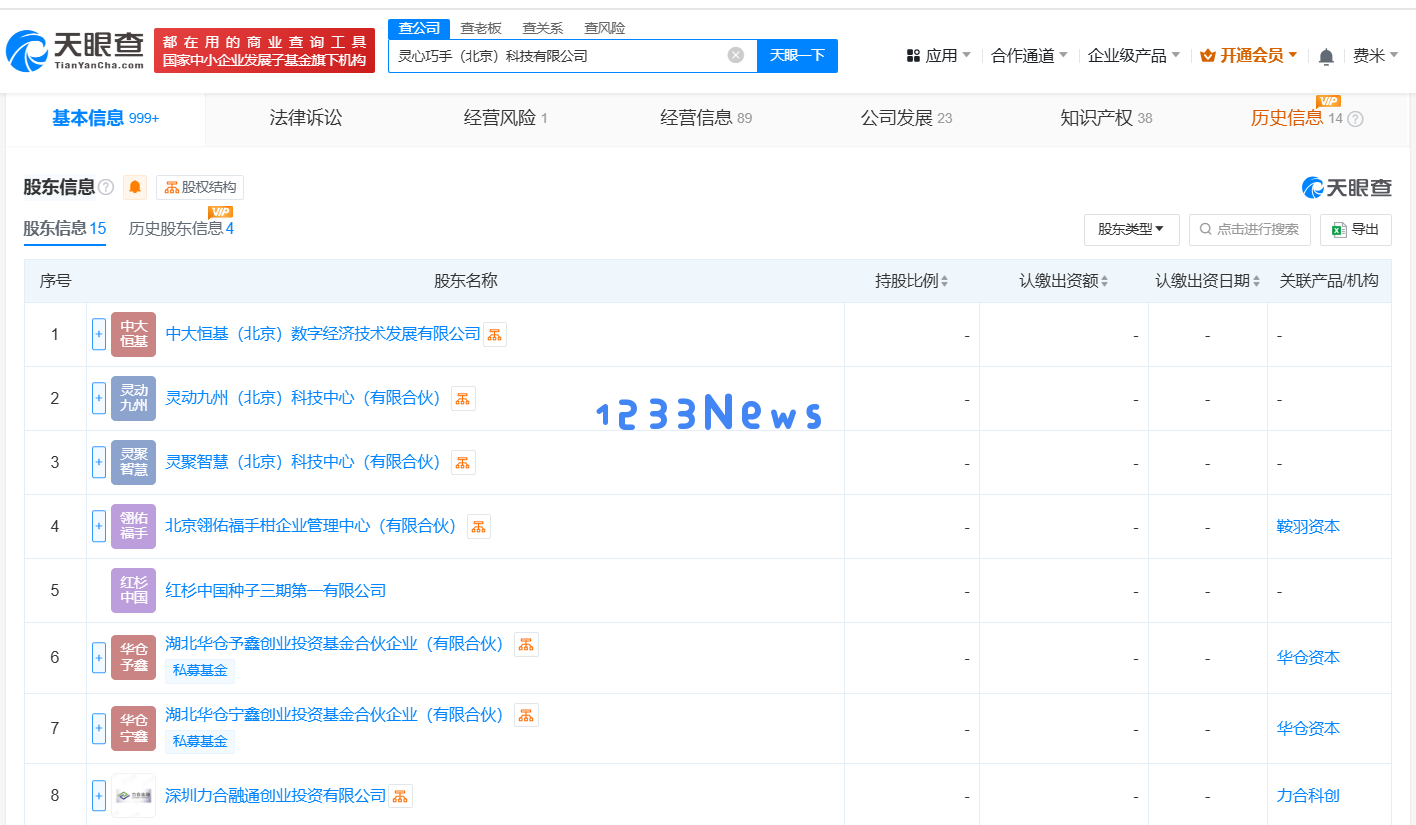Click the 华仓予鑫 company logo tile
This screenshot has height=825, width=1416.
point(134,657)
